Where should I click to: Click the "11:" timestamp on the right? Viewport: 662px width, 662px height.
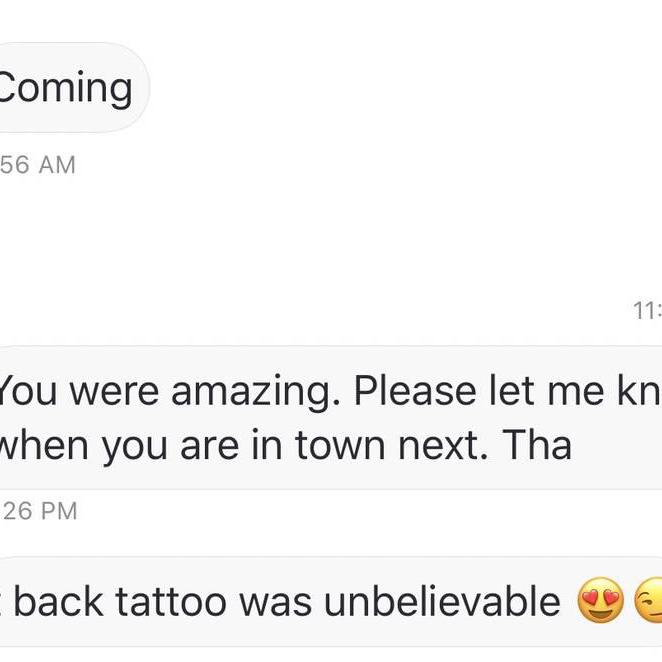647,312
